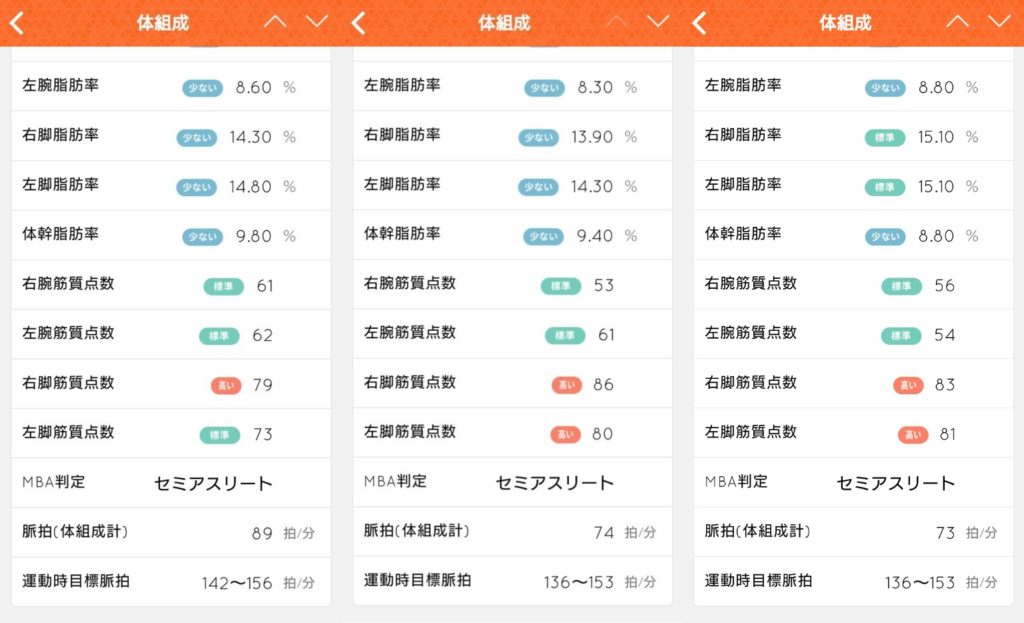
Task: Tap the 右腕筋質点数 row showing 53
Action: pyautogui.click(x=513, y=285)
